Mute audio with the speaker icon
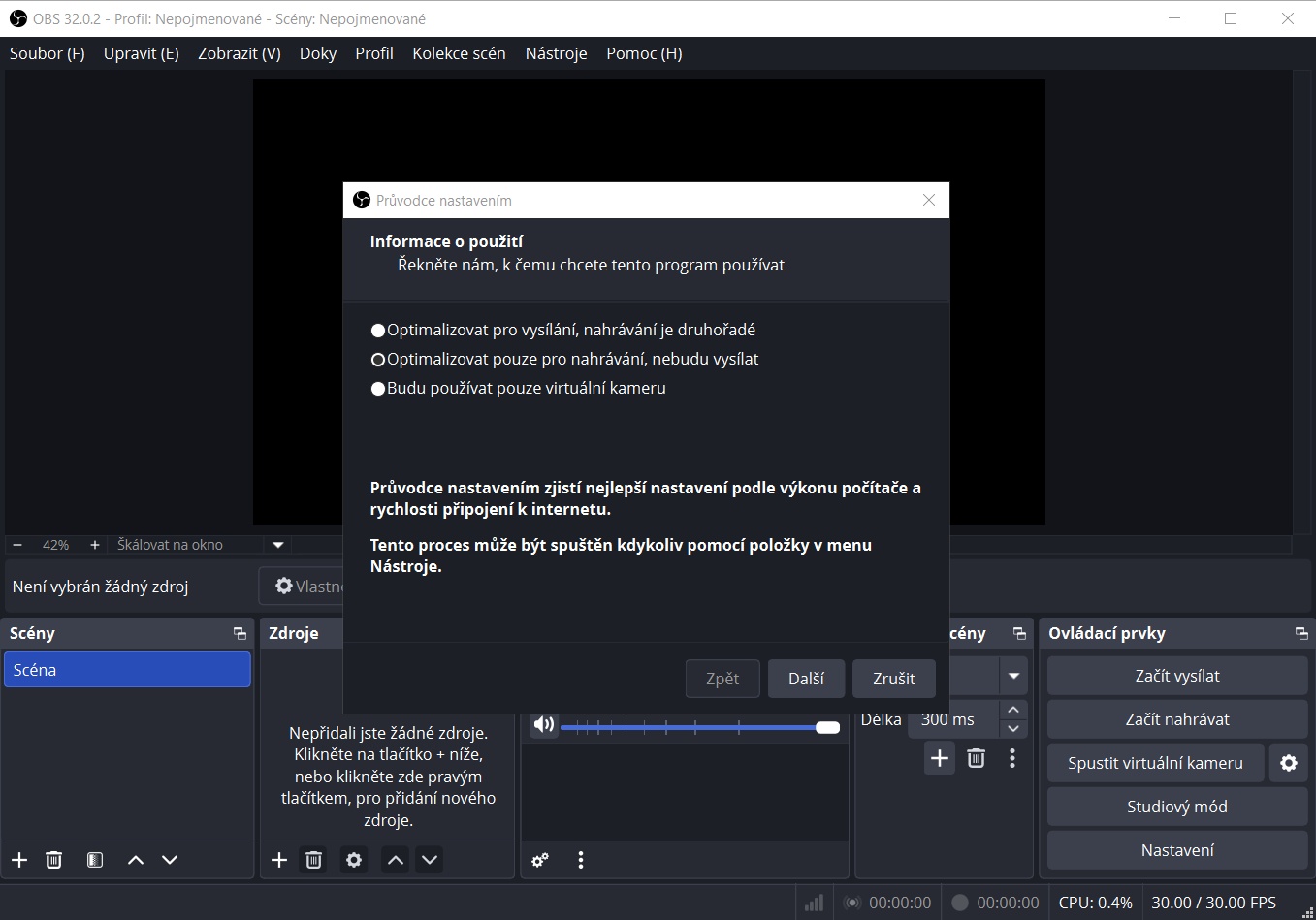This screenshot has height=920, width=1316. coord(544,725)
